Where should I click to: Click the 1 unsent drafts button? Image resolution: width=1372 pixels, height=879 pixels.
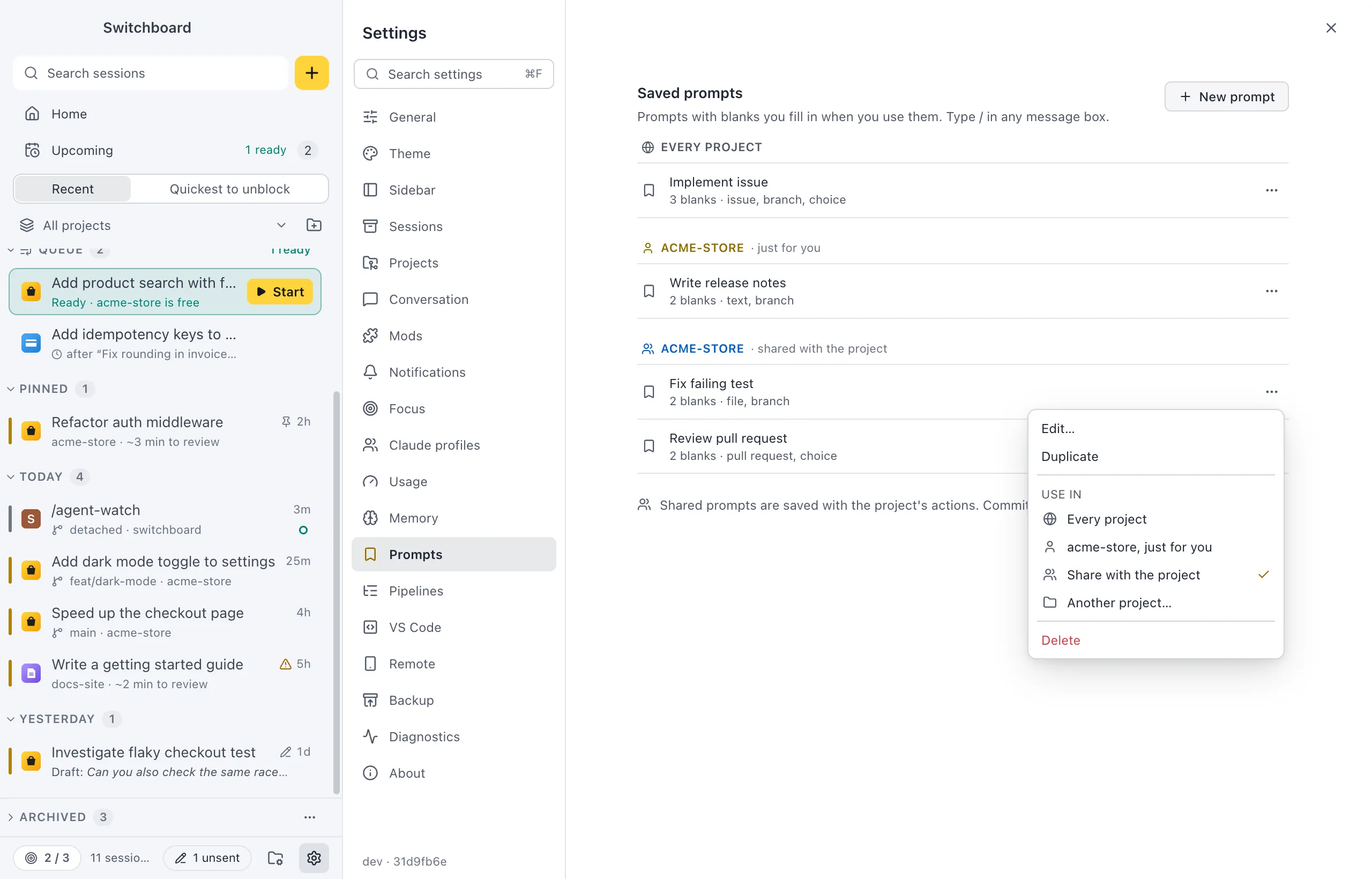click(x=207, y=858)
